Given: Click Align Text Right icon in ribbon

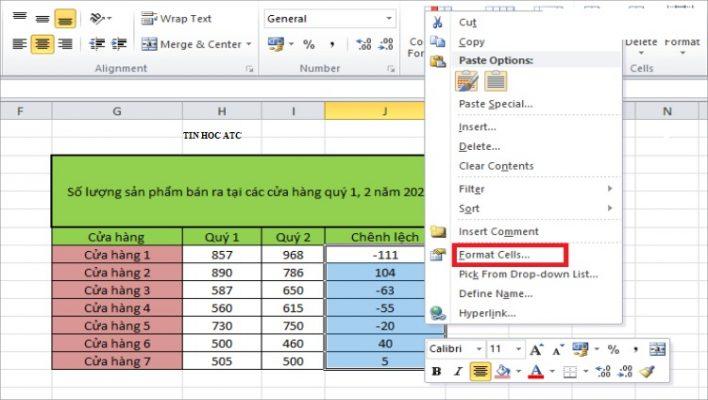Looking at the screenshot, I should pos(65,44).
